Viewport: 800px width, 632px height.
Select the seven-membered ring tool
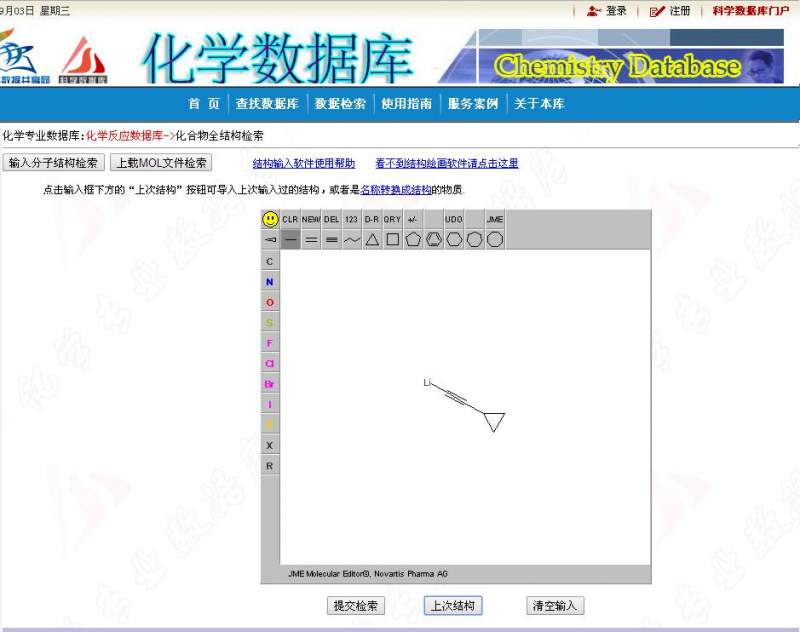pos(474,239)
